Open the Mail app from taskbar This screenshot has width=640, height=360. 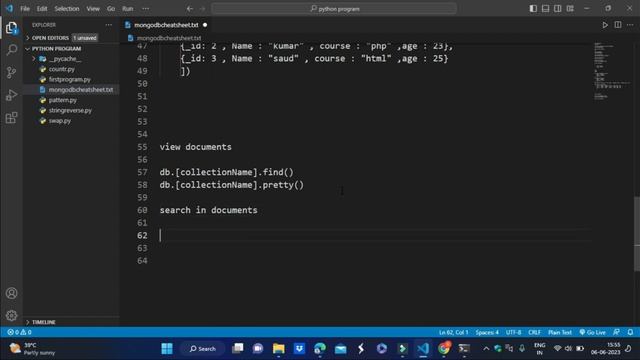tap(340, 349)
